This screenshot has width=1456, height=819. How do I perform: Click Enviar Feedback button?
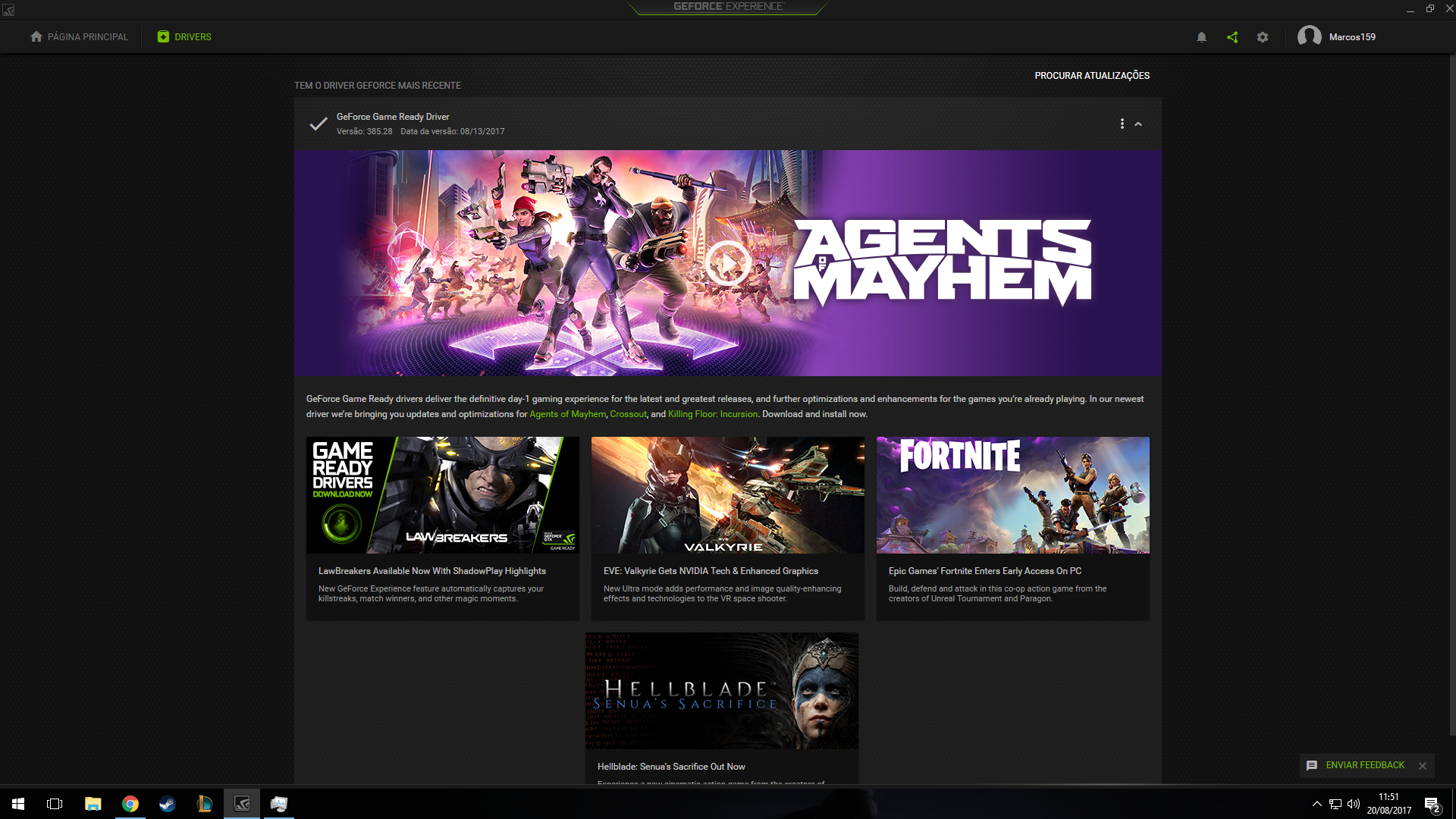tap(1355, 765)
